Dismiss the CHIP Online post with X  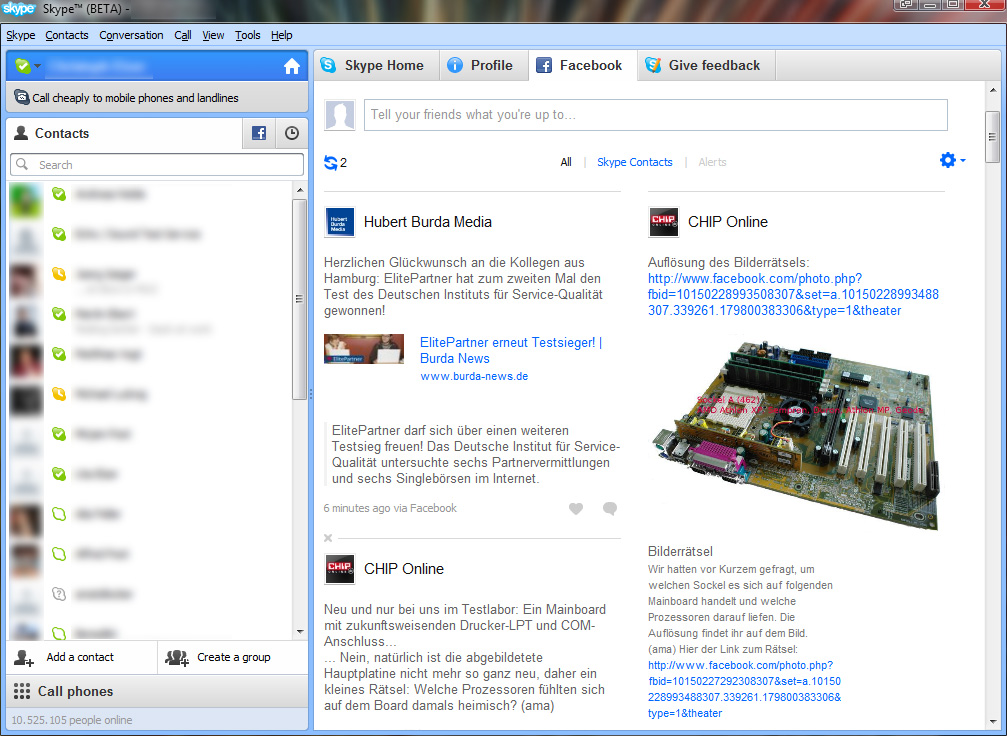click(328, 538)
